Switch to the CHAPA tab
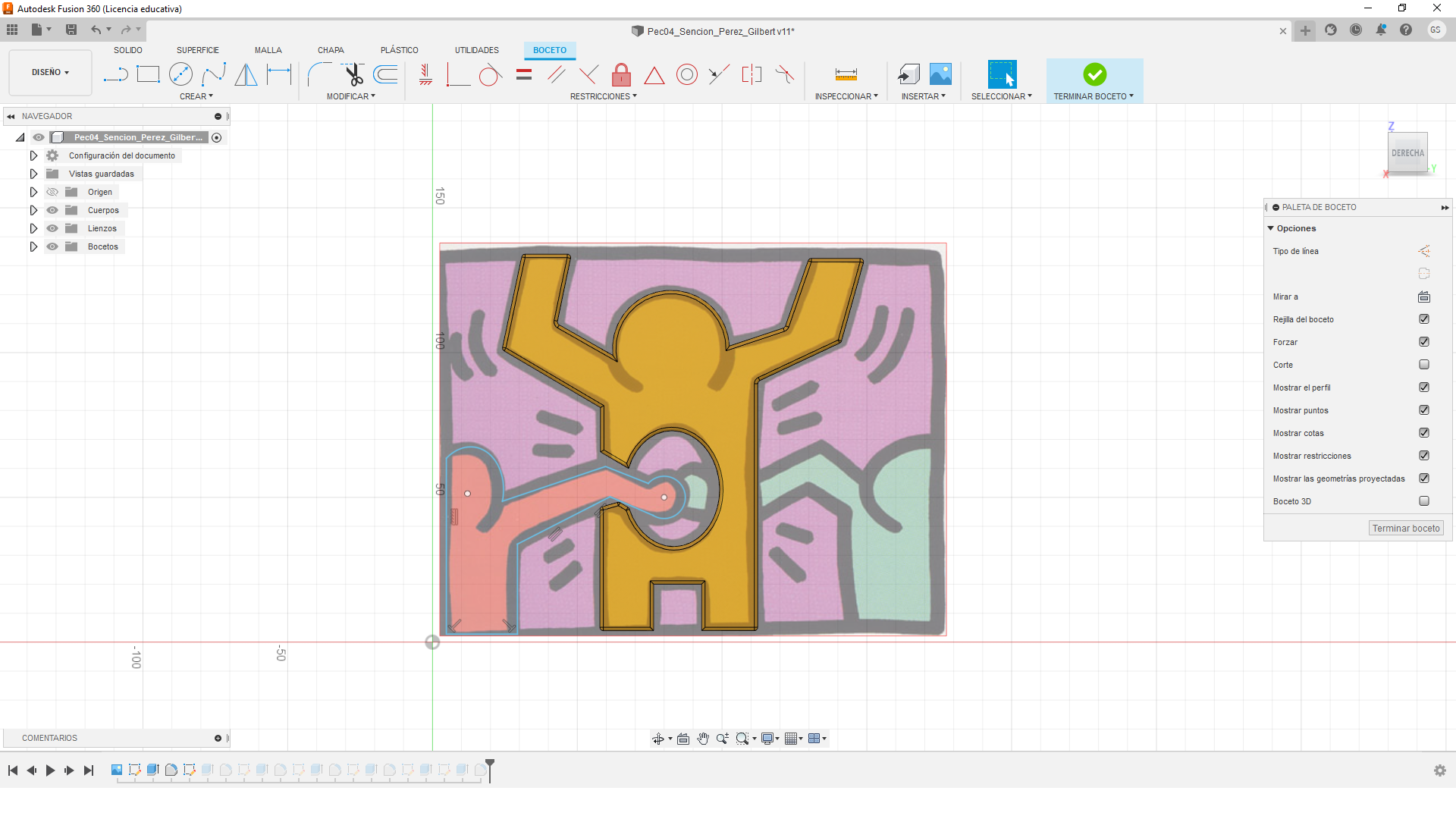The image size is (1456, 819). (331, 50)
